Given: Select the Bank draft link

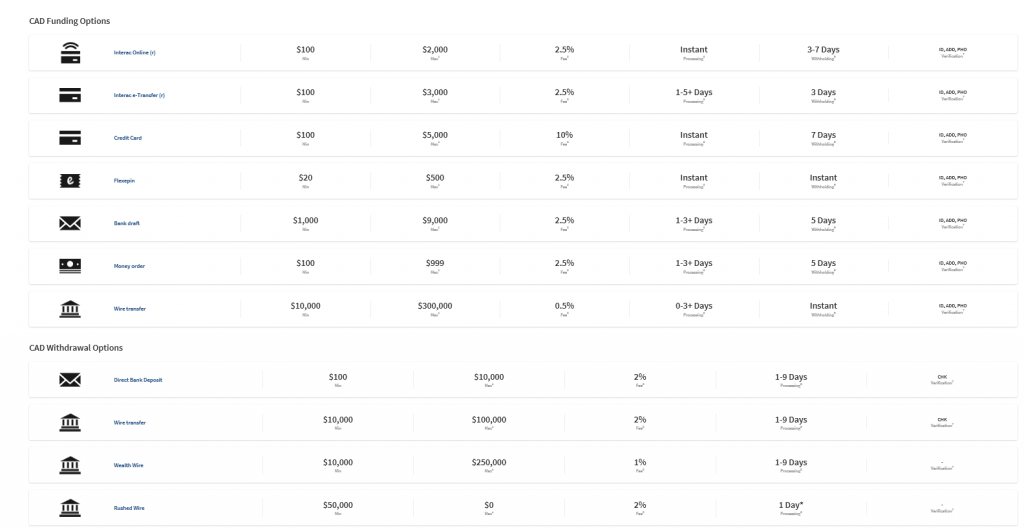Looking at the screenshot, I should (x=127, y=223).
